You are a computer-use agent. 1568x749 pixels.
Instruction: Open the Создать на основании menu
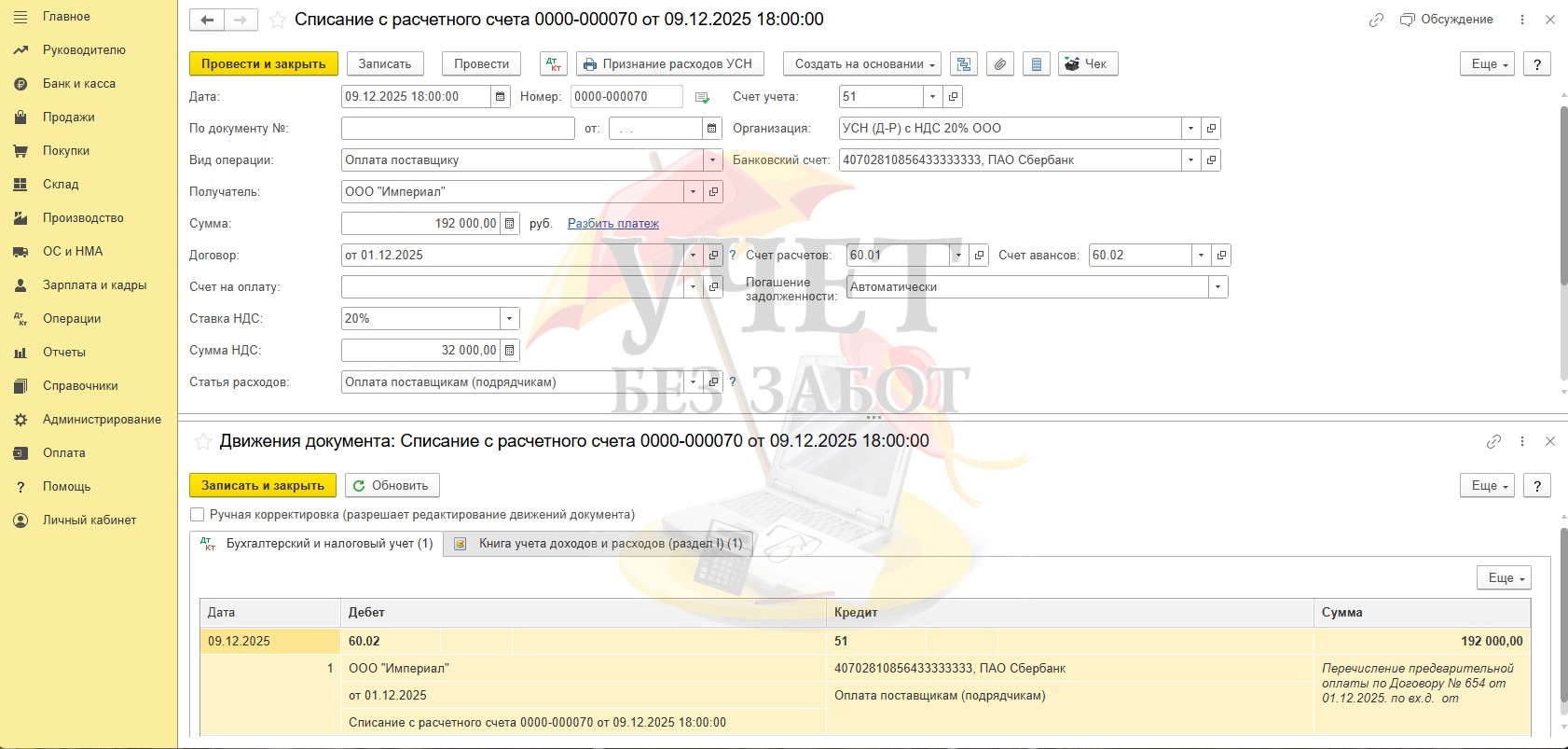862,63
